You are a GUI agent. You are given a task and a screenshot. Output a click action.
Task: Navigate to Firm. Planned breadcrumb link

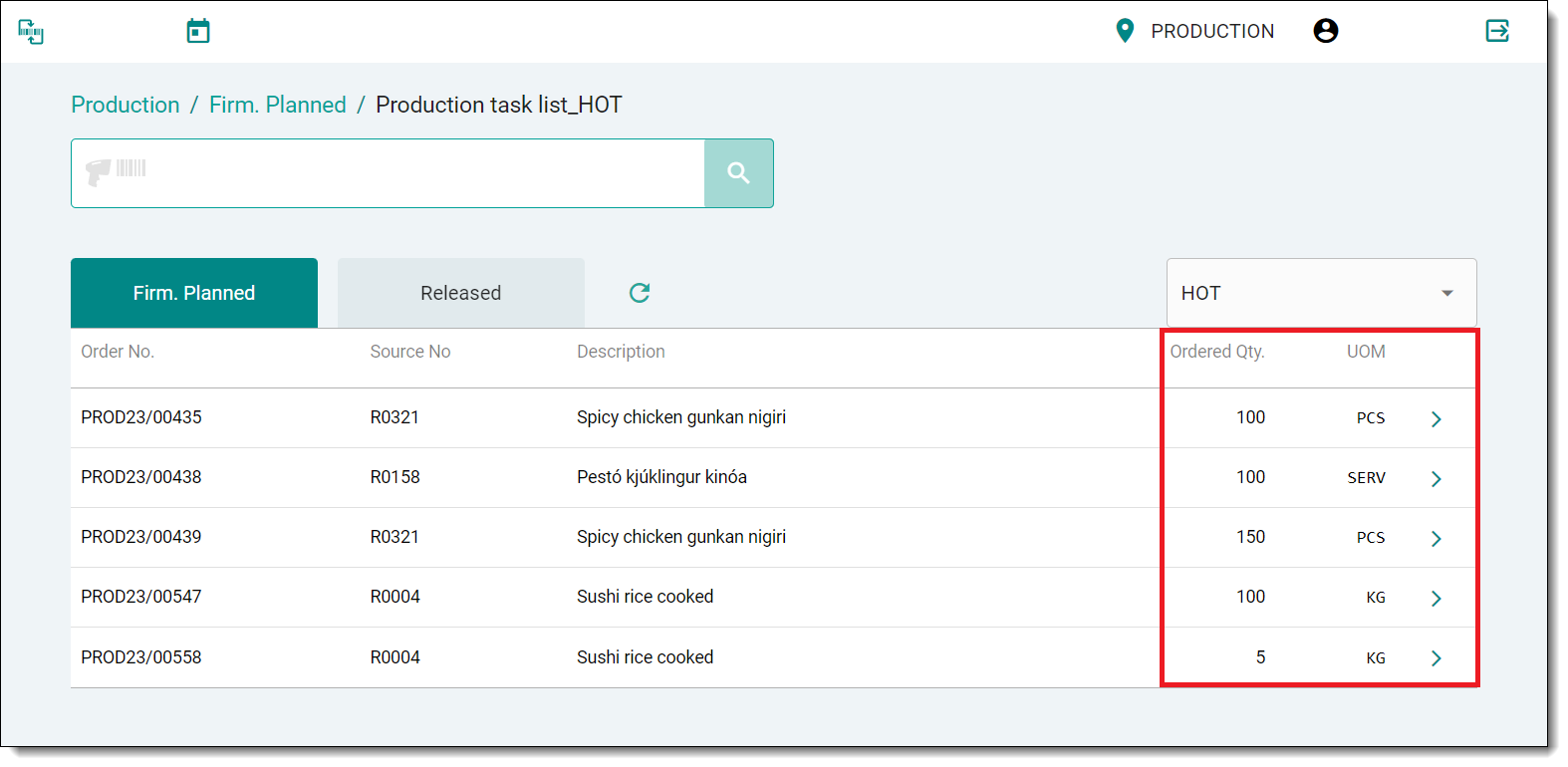point(277,105)
